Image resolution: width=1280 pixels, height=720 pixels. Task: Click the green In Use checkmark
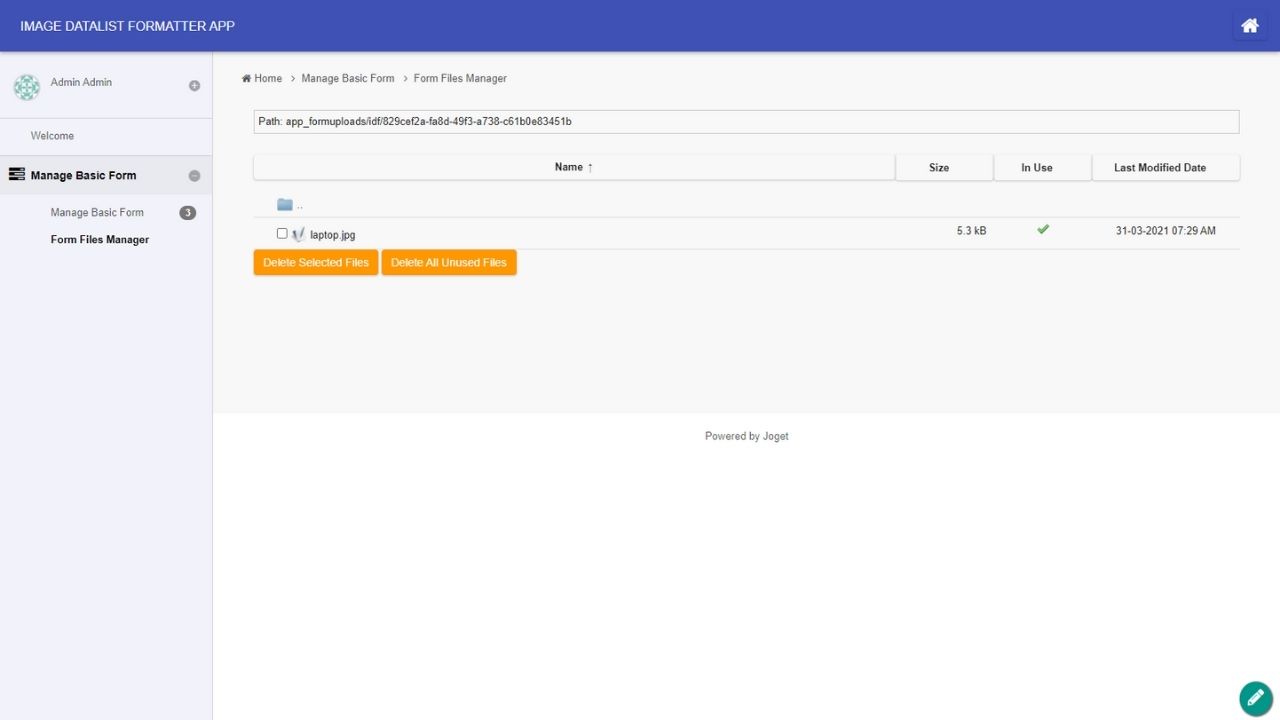click(x=1043, y=229)
